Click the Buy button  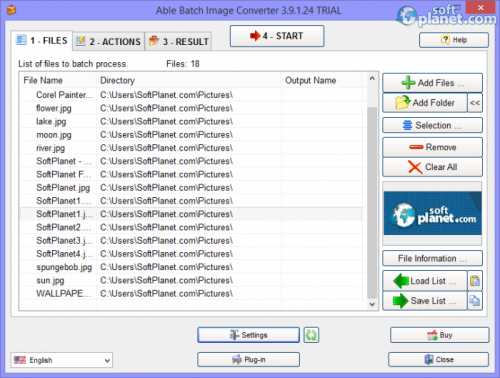440,335
